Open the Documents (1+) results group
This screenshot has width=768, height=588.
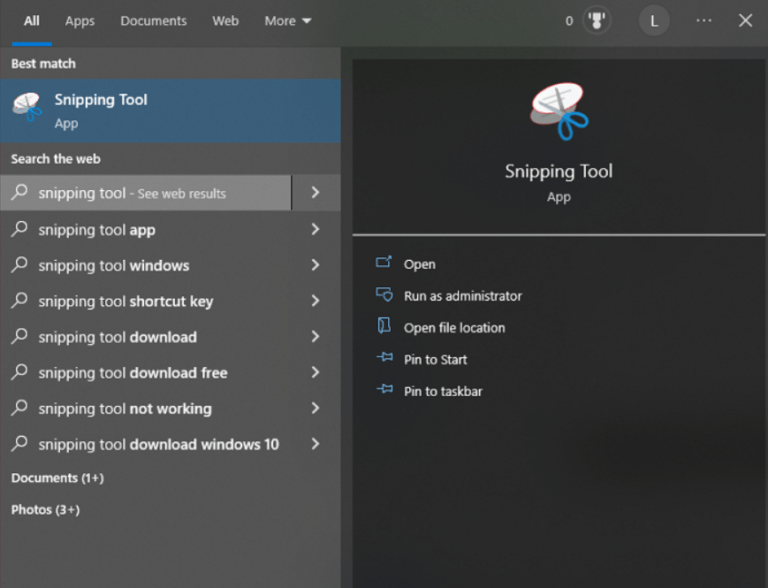57,478
